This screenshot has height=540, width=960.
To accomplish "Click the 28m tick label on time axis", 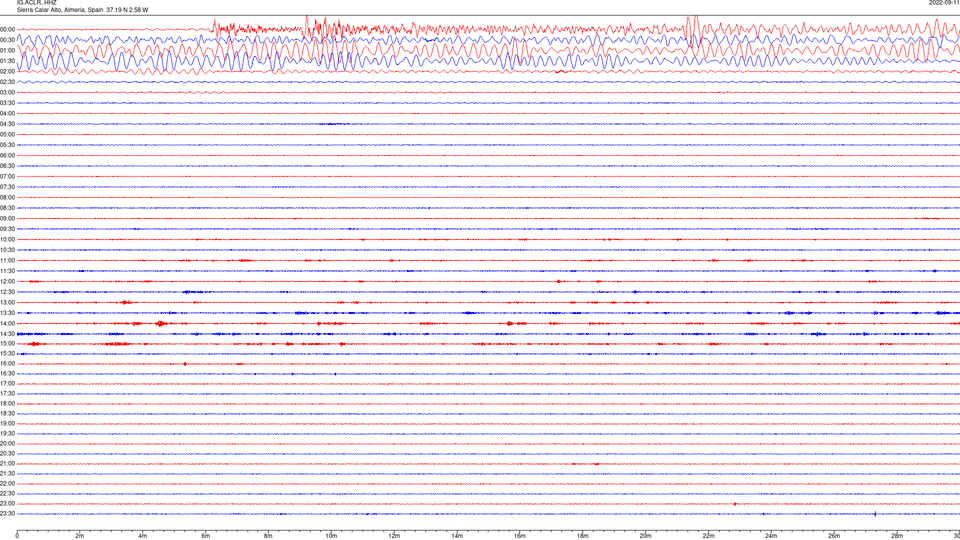I will tap(896, 536).
